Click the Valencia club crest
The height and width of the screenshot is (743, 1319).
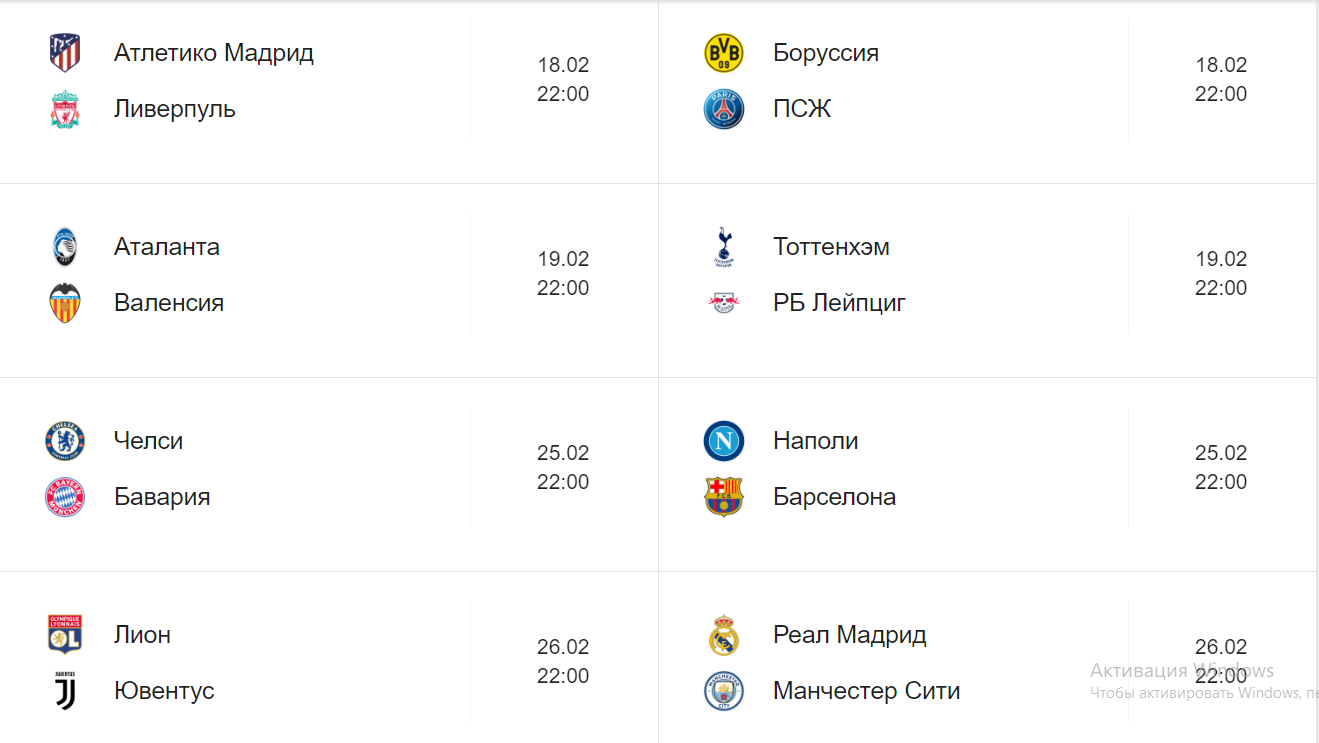(65, 303)
